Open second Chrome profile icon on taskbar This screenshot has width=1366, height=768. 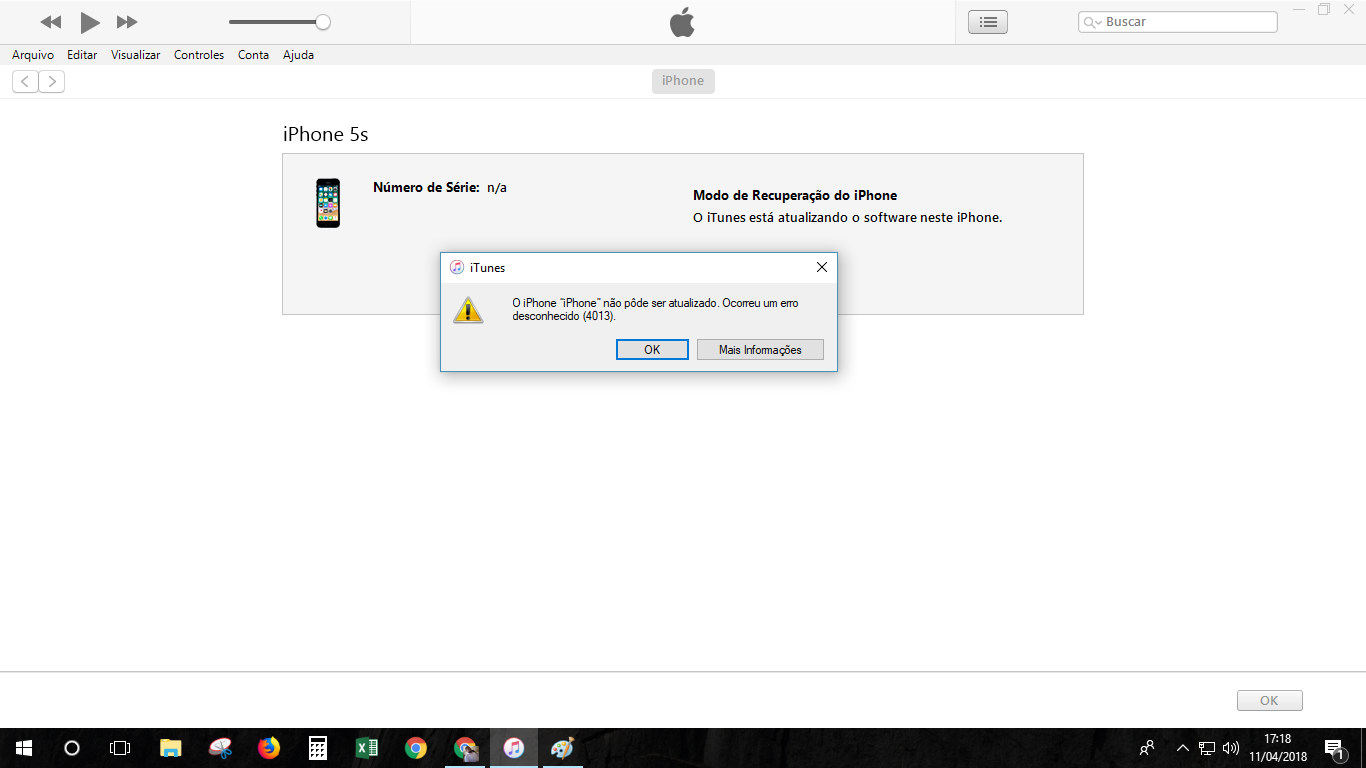coord(465,747)
